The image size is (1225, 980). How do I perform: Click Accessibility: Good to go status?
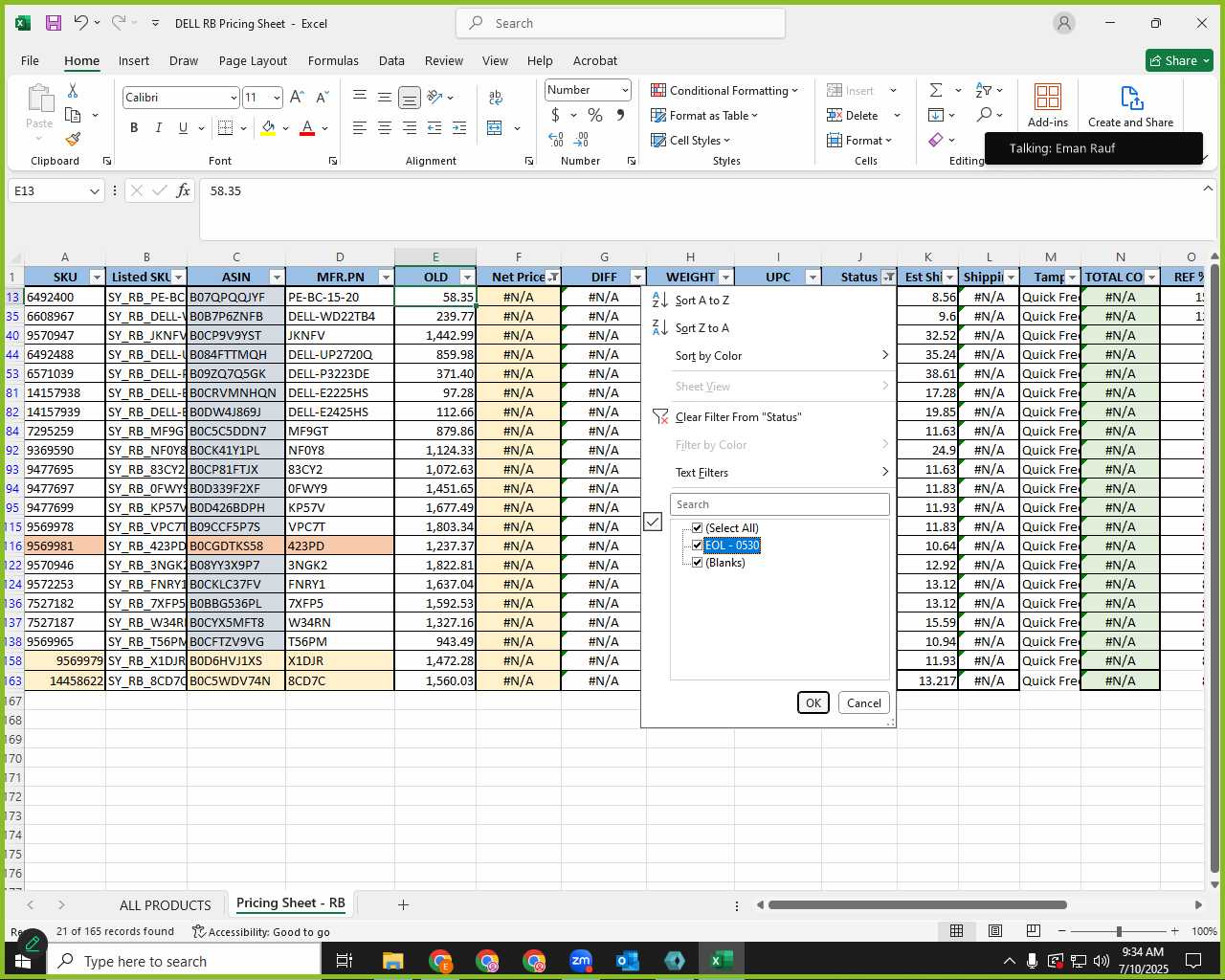(x=260, y=931)
